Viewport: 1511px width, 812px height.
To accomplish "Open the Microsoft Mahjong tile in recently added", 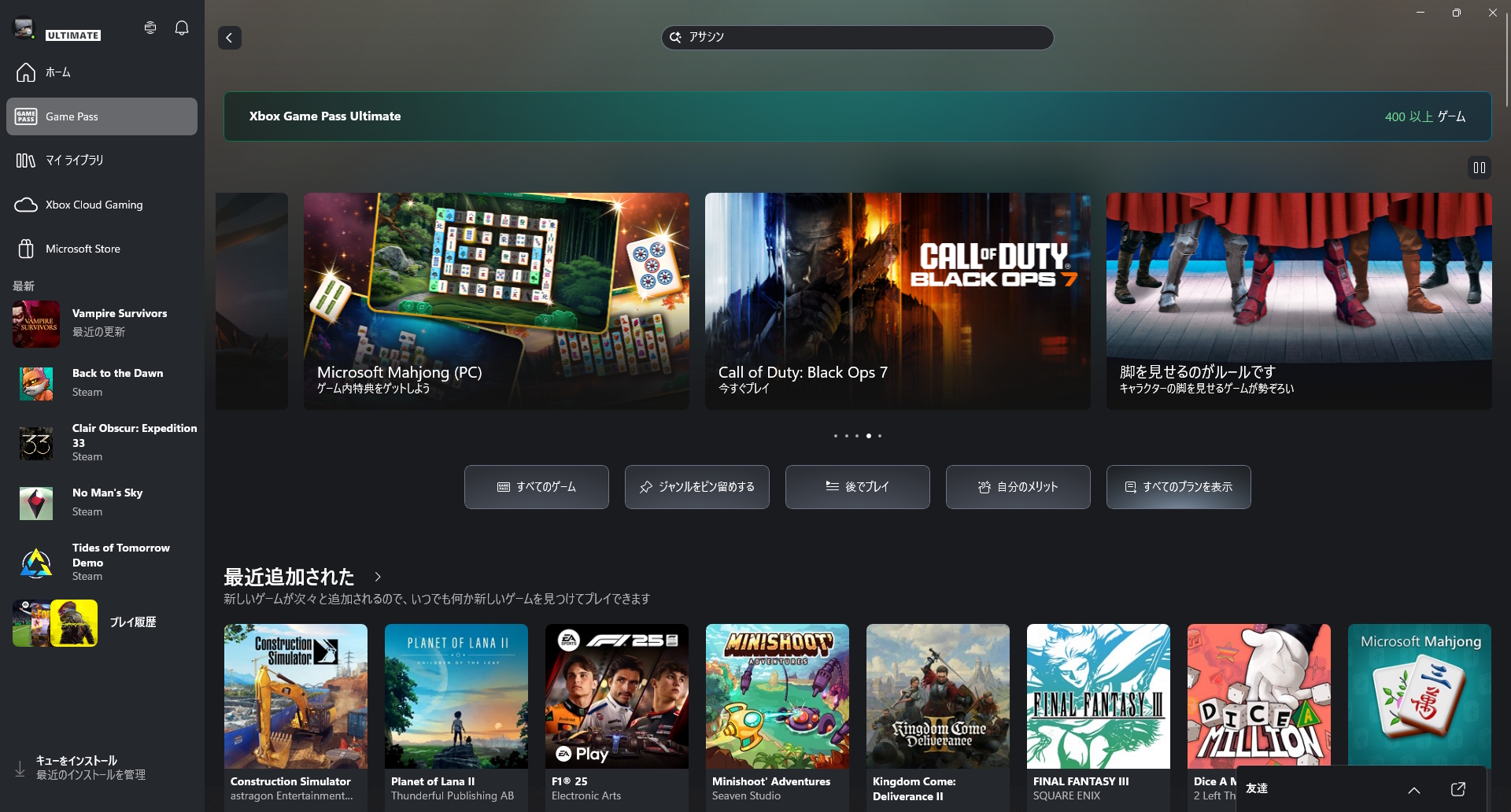I will click(x=1420, y=695).
